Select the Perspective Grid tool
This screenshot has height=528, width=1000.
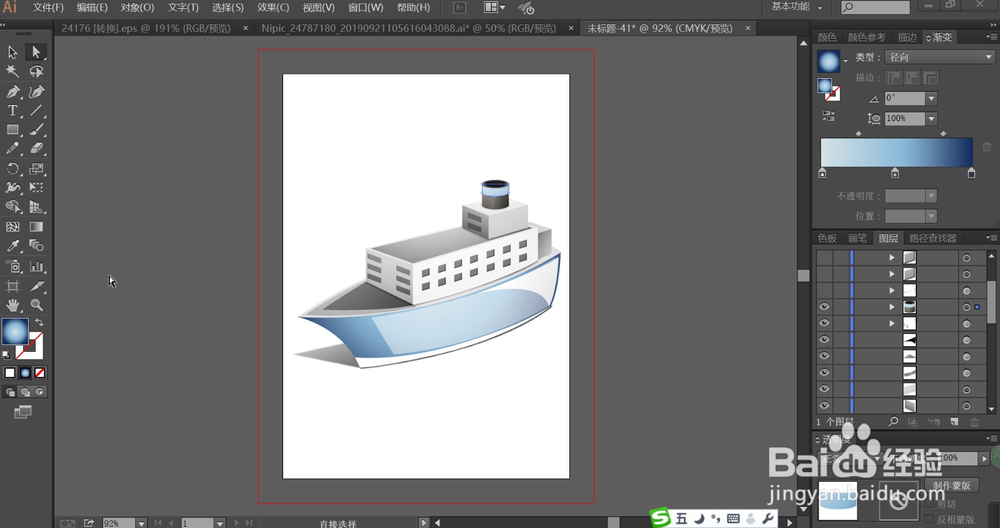click(x=36, y=207)
